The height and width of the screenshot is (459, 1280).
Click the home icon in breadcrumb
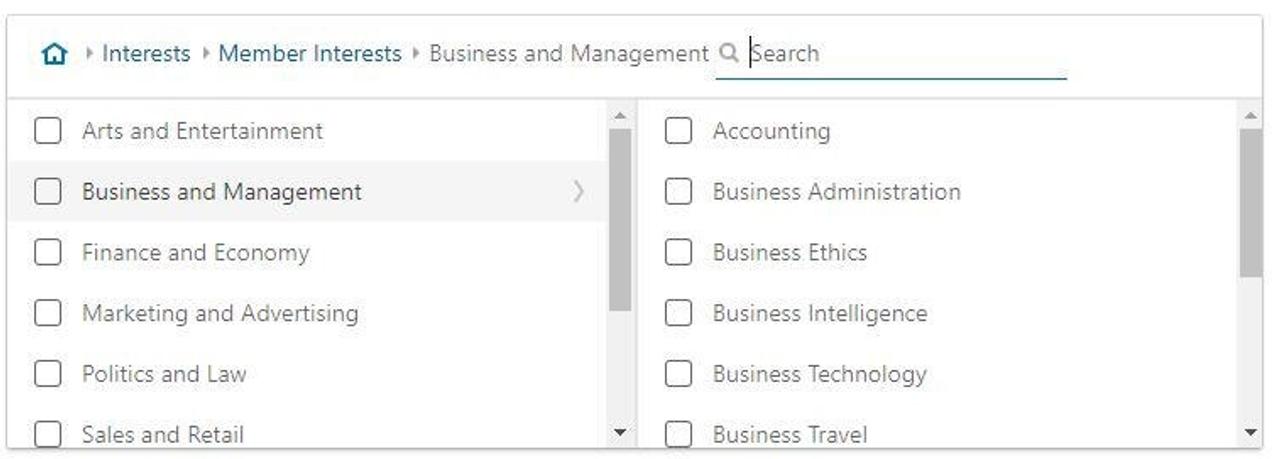pyautogui.click(x=54, y=54)
